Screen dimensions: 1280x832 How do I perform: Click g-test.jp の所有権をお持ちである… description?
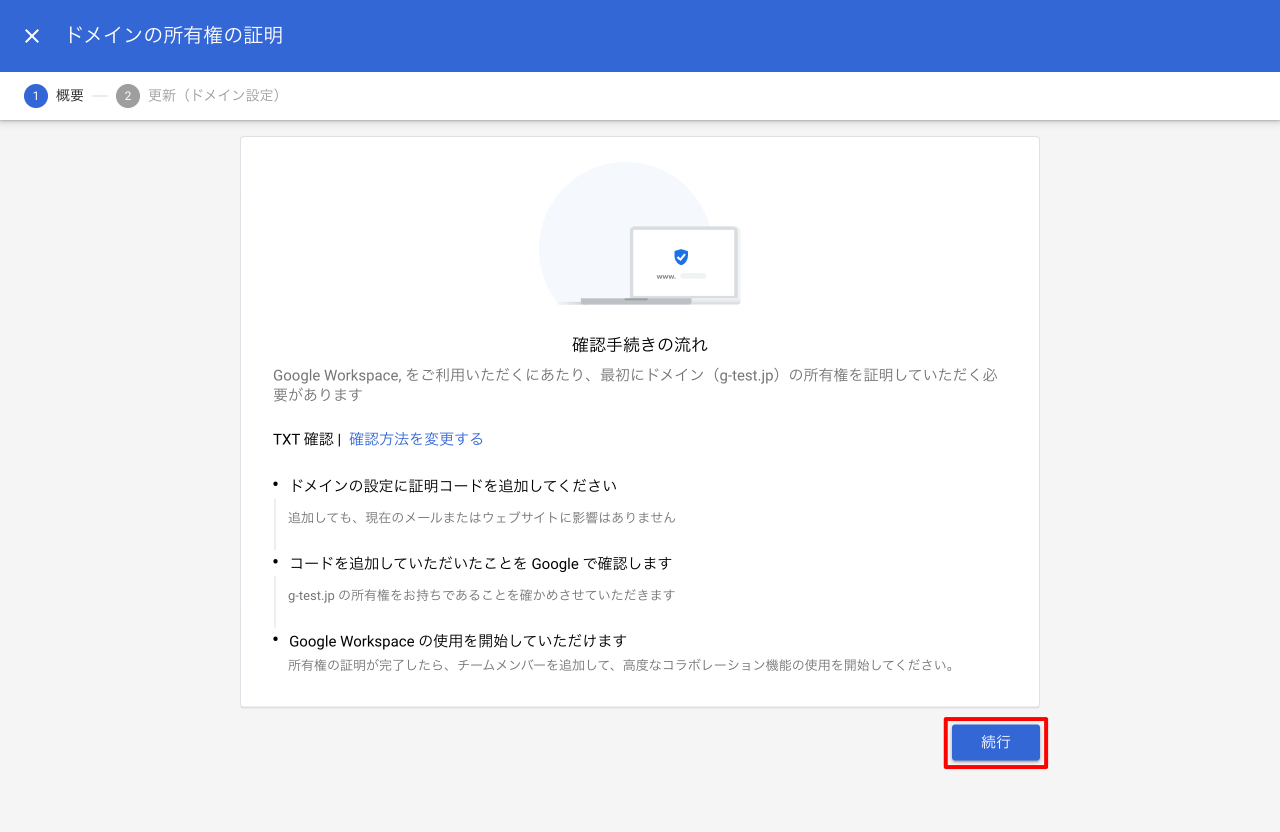tap(482, 595)
